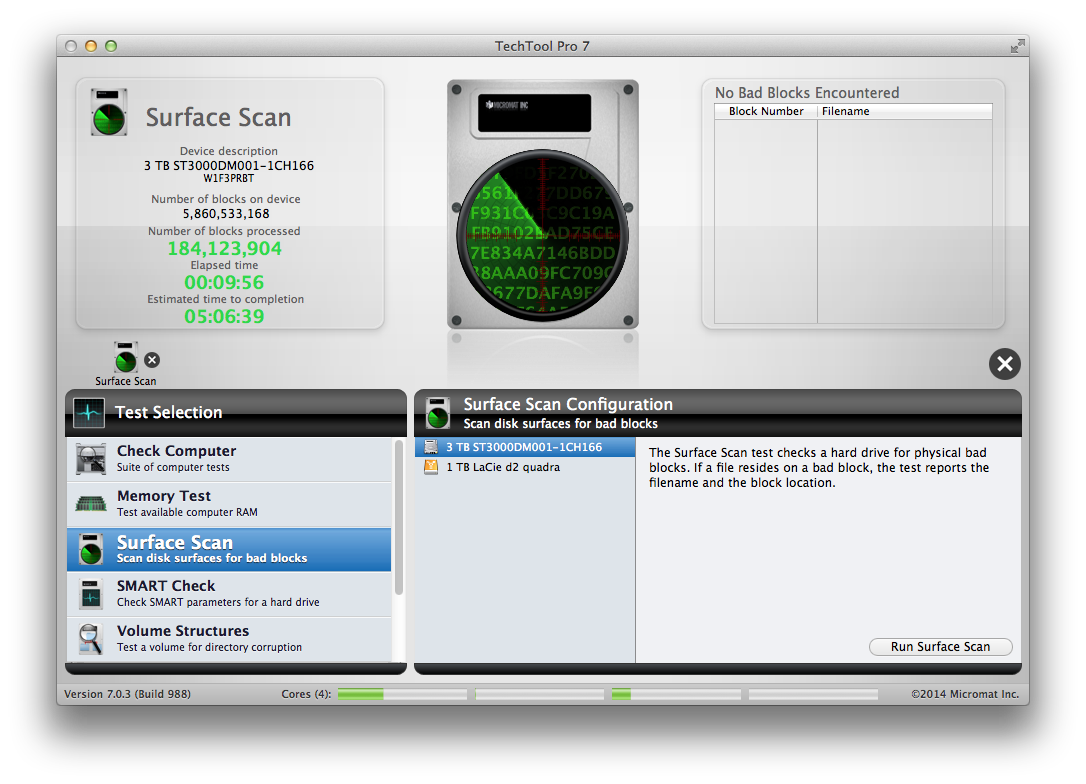Viewport: 1086px width, 784px height.
Task: Click the Test Selection list scrollbar
Action: pyautogui.click(x=399, y=530)
